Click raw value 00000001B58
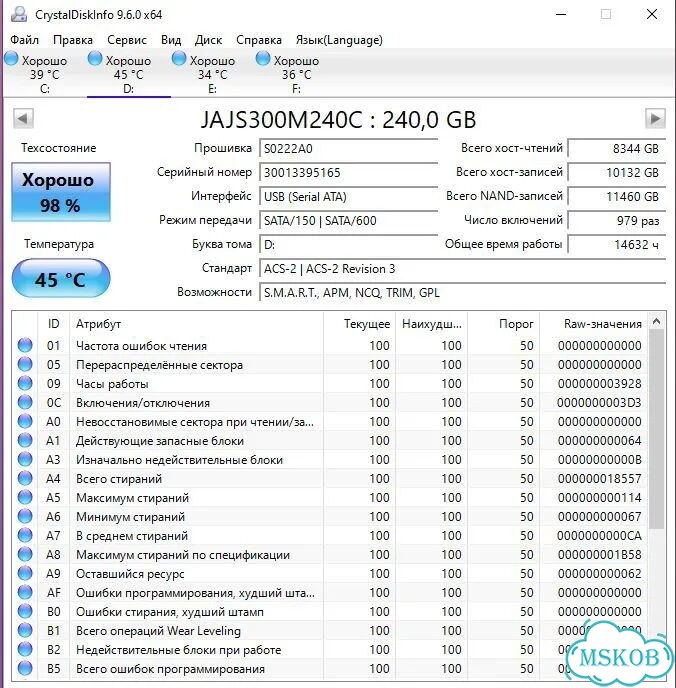This screenshot has width=676, height=688. pyautogui.click(x=600, y=555)
